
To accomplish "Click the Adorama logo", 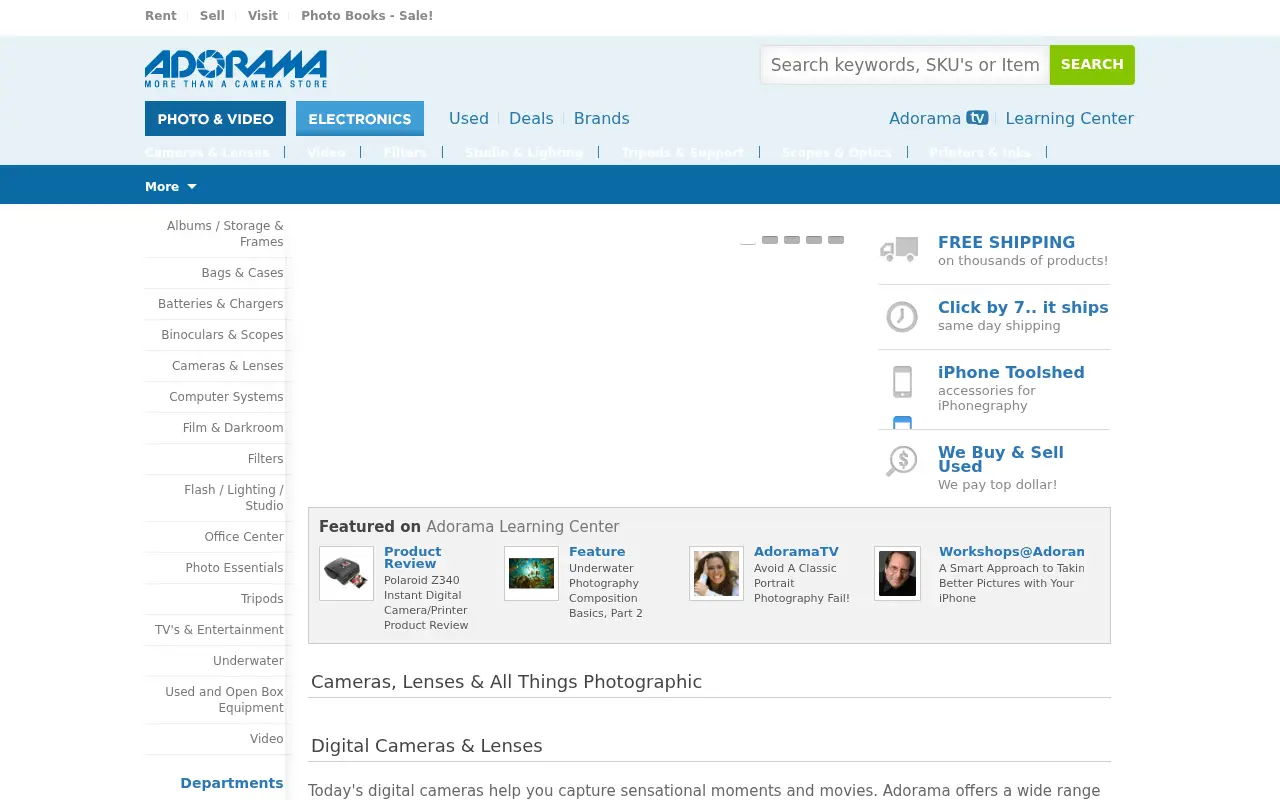I will click(236, 69).
